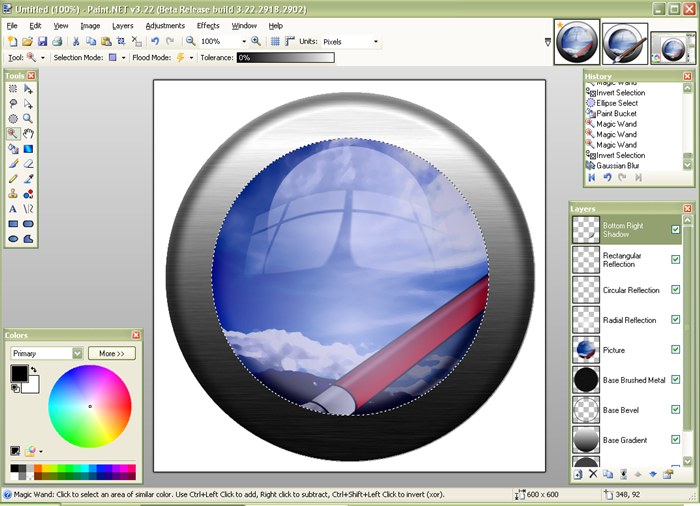The height and width of the screenshot is (506, 700).
Task: Select the Magic Wand tool in Tools panel
Action: (13, 134)
